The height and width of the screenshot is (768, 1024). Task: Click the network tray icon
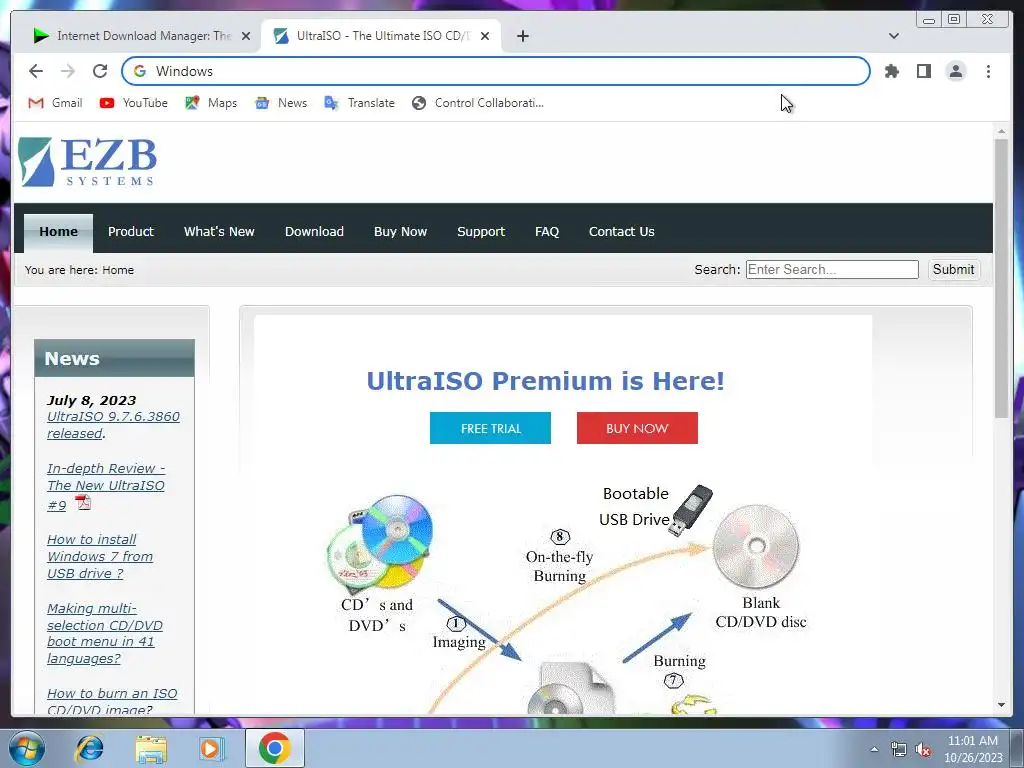pyautogui.click(x=899, y=750)
